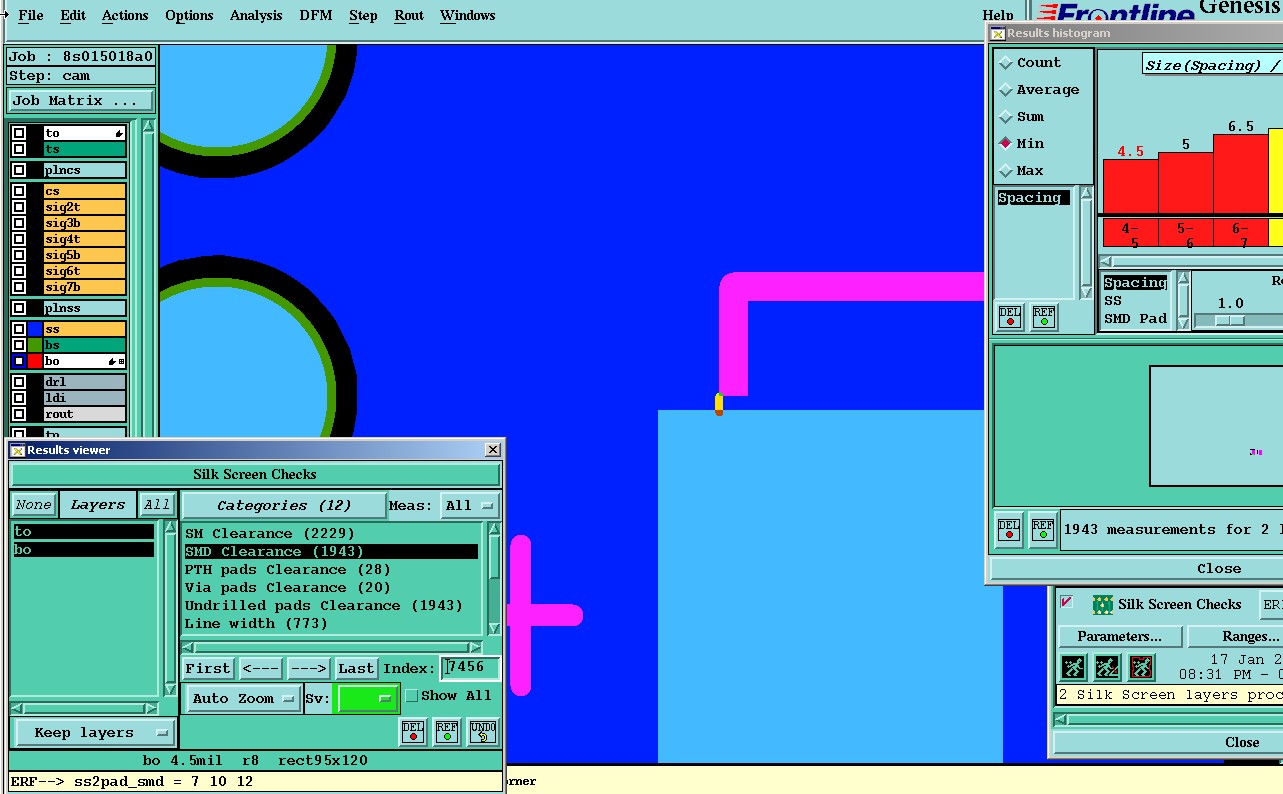Click the Job Matrix button
Screen dimensions: 1283x794
coord(81,100)
